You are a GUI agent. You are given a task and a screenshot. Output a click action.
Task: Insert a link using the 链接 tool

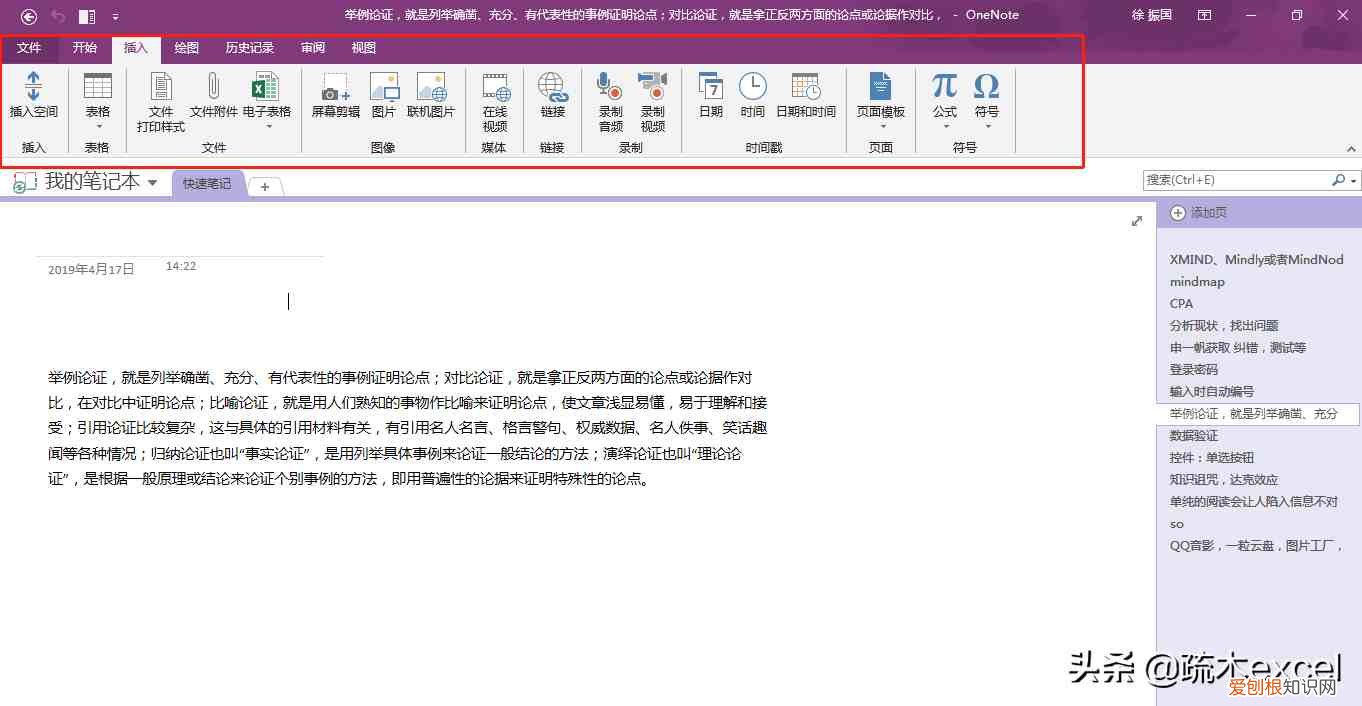click(x=552, y=95)
